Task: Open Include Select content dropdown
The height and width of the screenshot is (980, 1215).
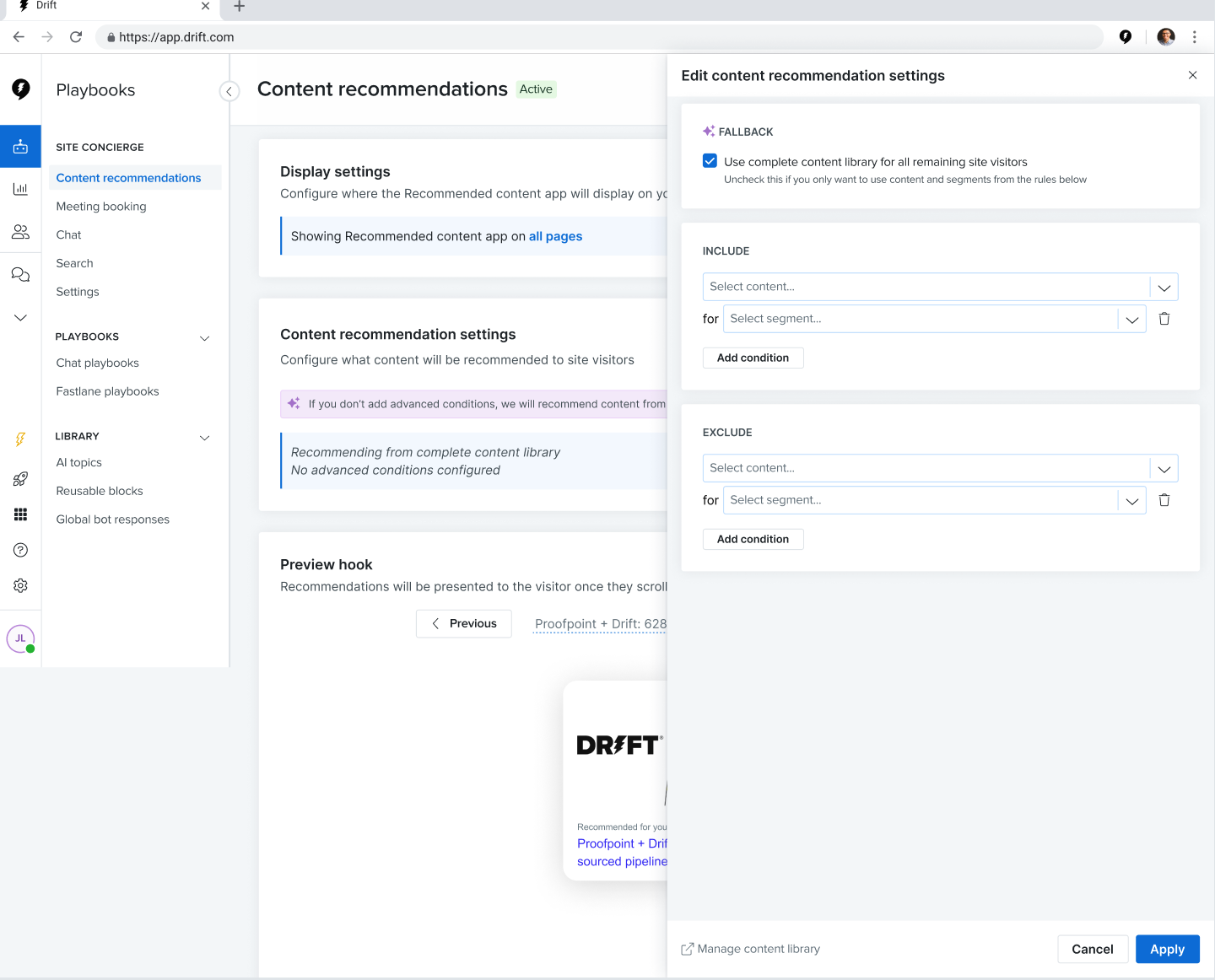Action: [x=940, y=287]
